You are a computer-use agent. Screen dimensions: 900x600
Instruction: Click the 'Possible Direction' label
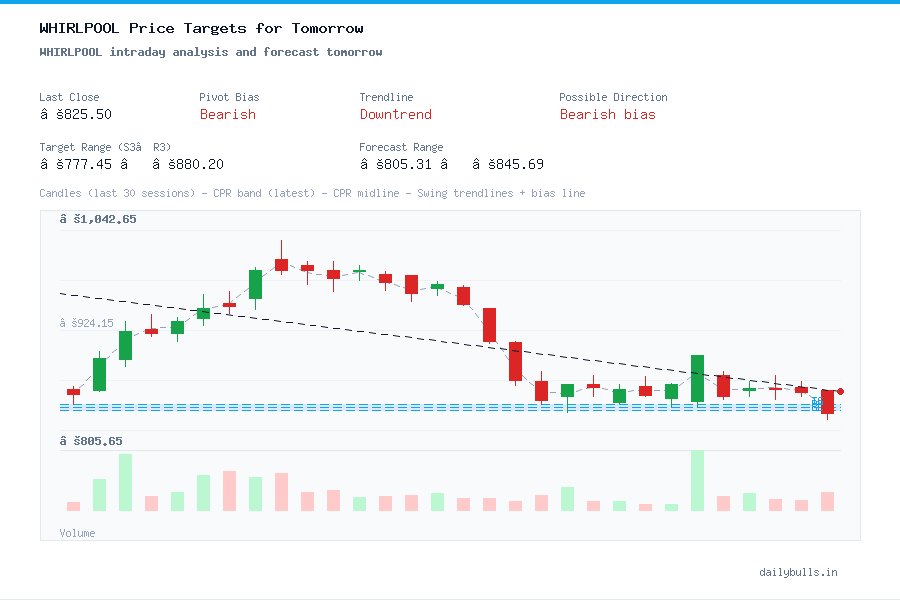(x=613, y=97)
